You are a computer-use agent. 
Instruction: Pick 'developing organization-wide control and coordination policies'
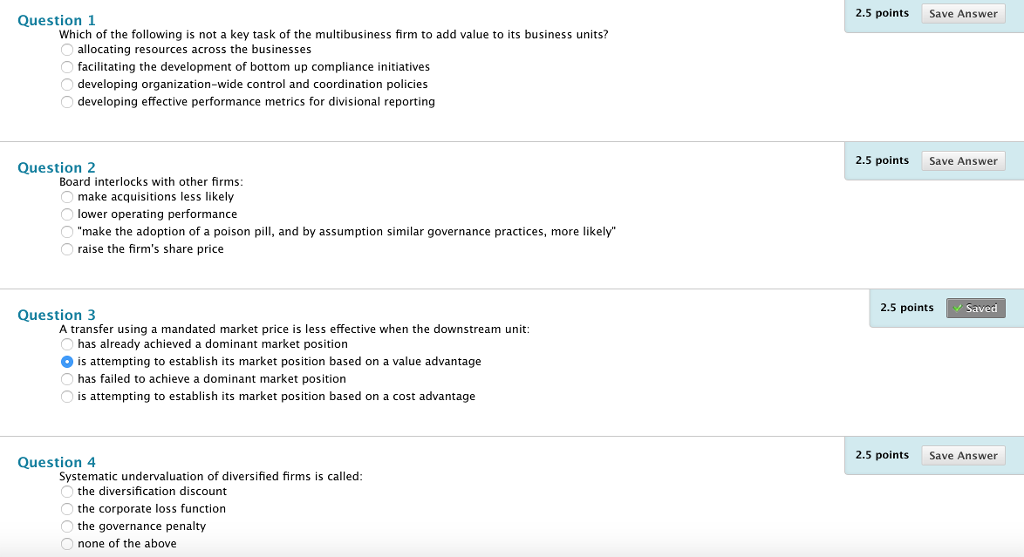[67, 84]
